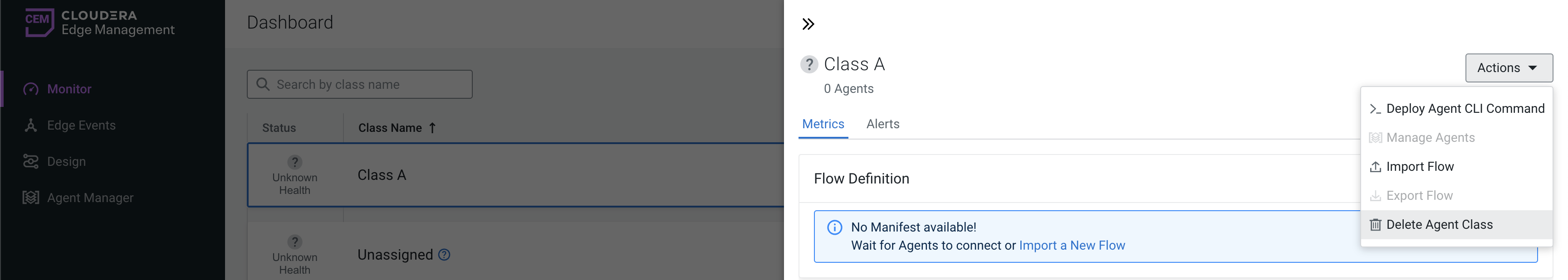Select Delete Agent Class option
Image resolution: width=1568 pixels, height=280 pixels.
tap(1438, 225)
